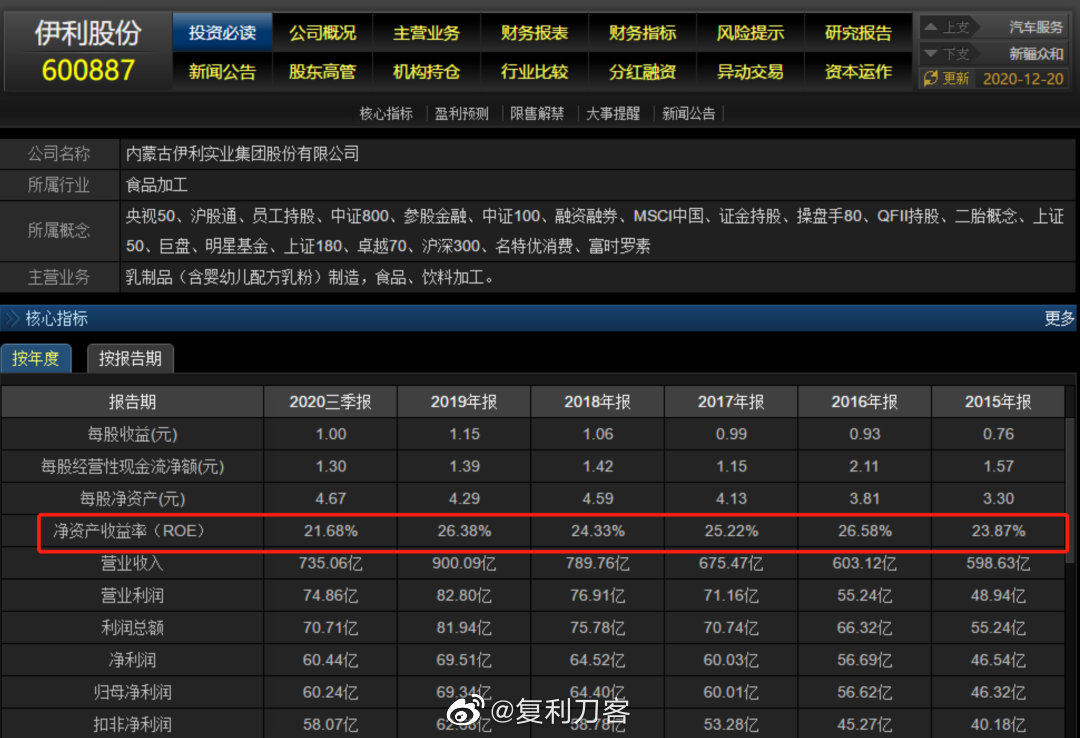
Task: Click the 2018年报 column header
Action: click(598, 402)
